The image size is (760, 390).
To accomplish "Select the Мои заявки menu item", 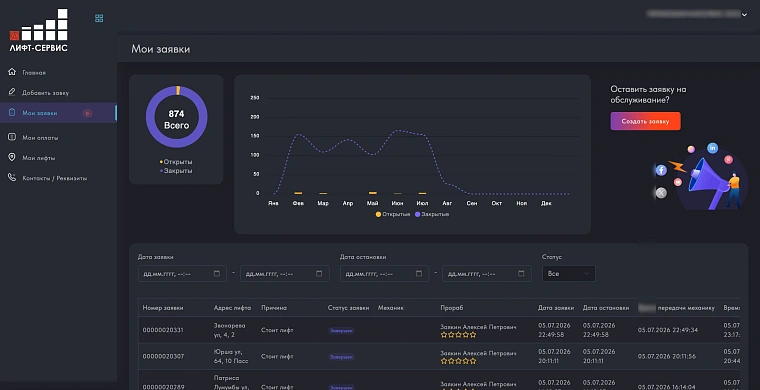I will pos(58,113).
